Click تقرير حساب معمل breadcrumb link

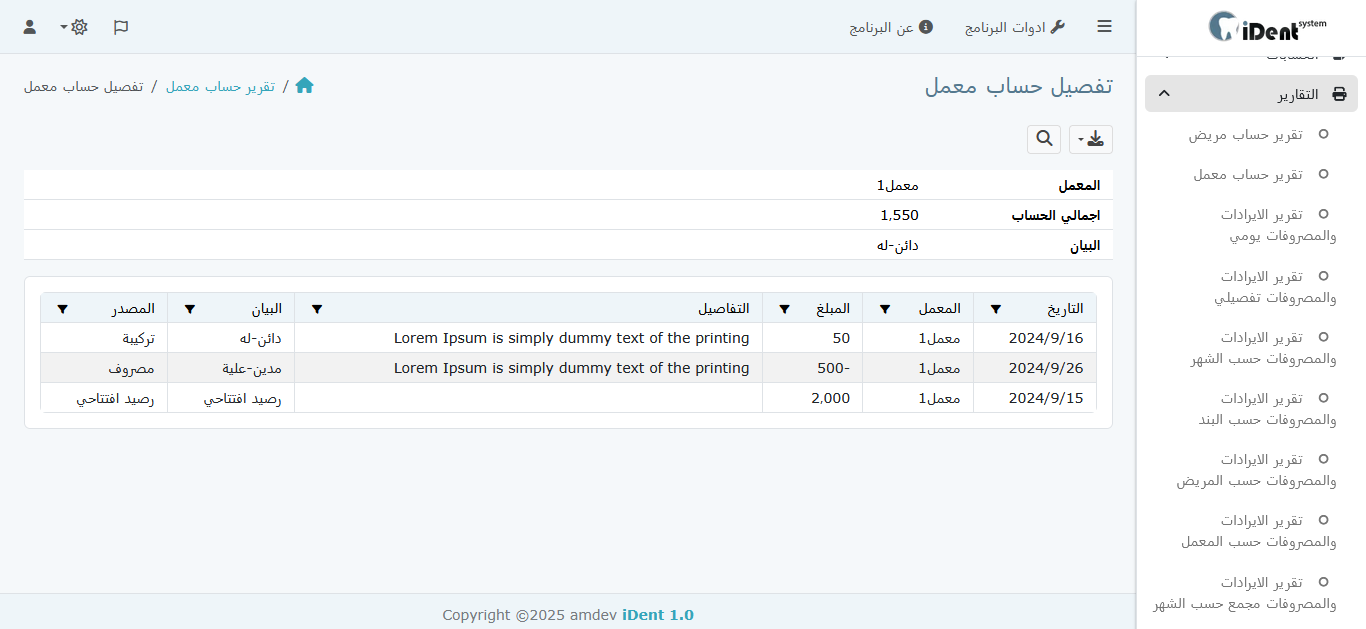(220, 86)
